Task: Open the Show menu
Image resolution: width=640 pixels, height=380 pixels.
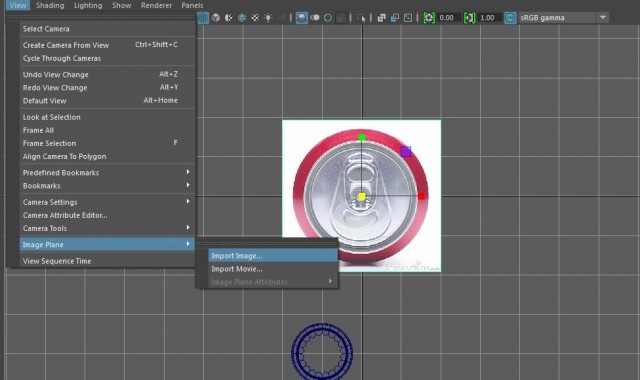Action: (122, 5)
